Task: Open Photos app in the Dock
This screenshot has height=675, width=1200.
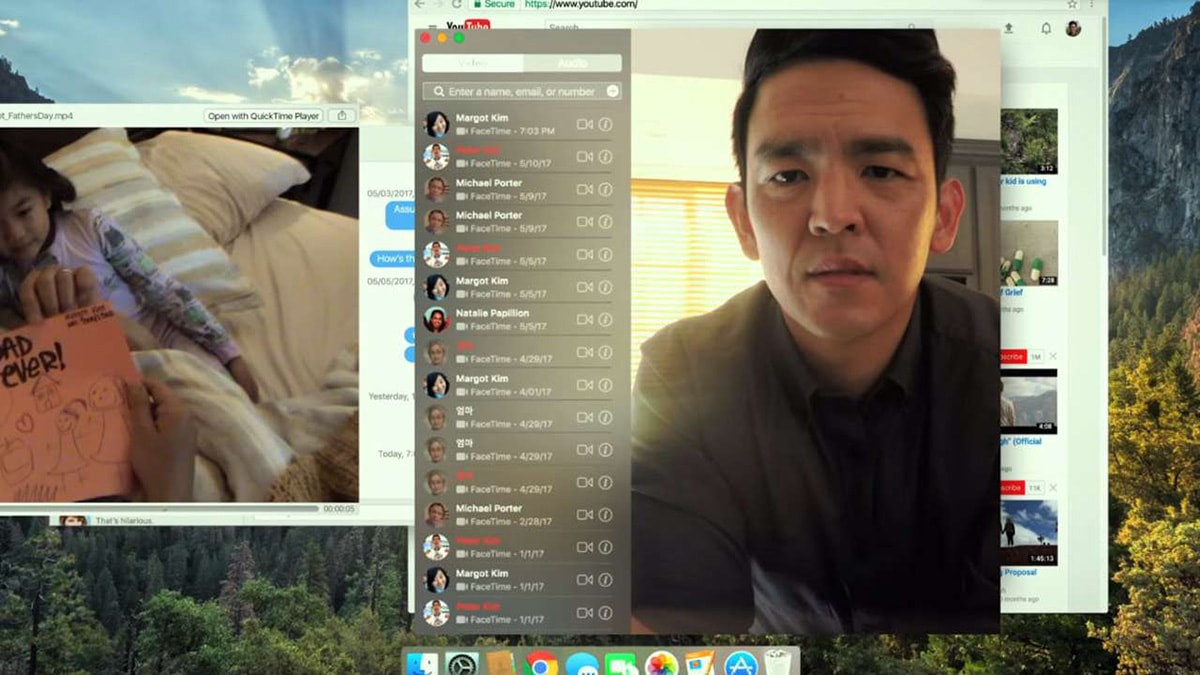Action: (661, 663)
